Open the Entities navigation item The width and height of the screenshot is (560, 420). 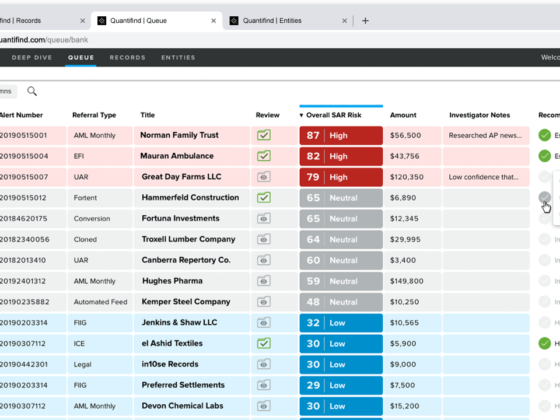point(178,58)
